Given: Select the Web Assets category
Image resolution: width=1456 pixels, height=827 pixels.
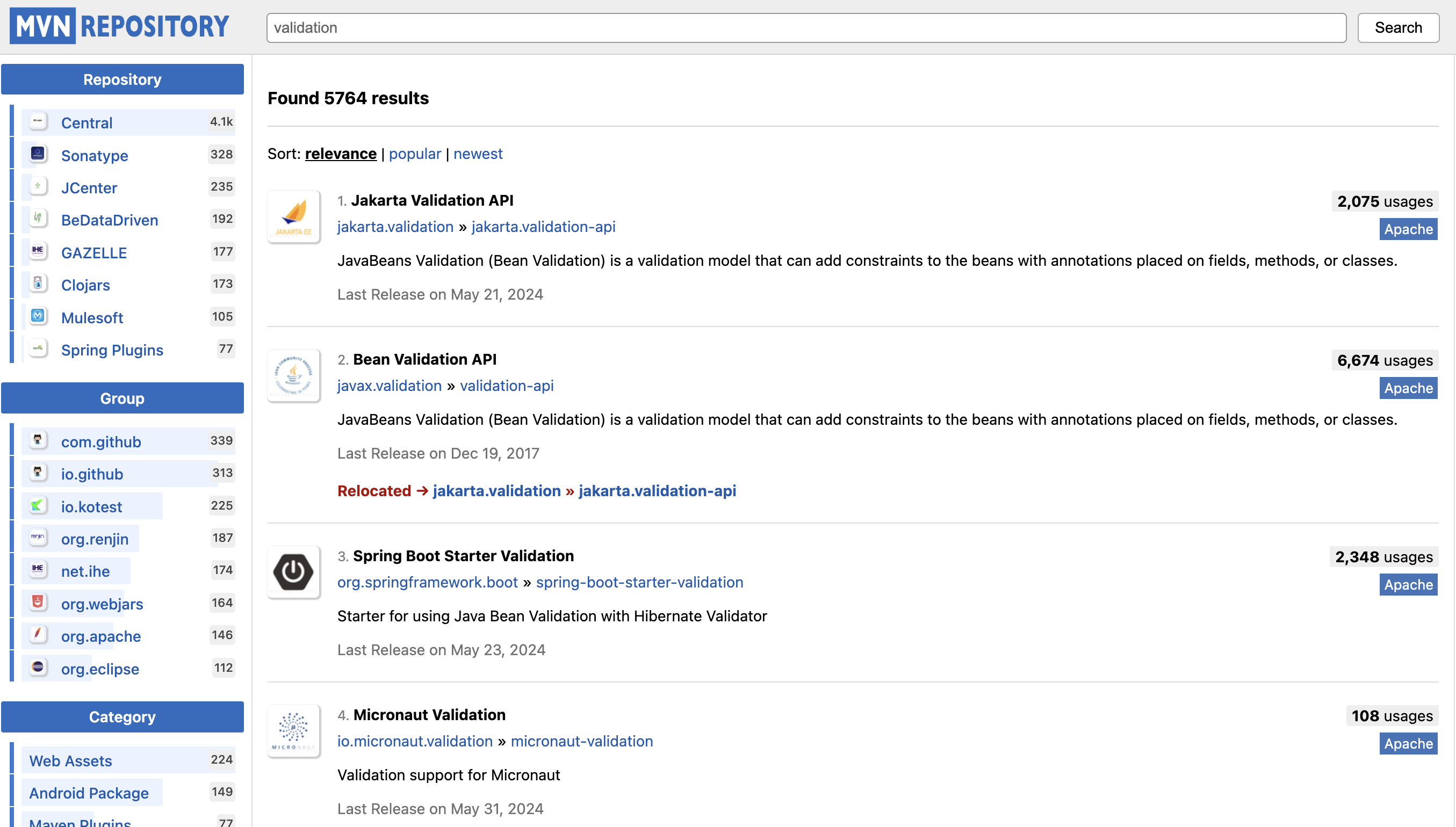Looking at the screenshot, I should (x=70, y=761).
